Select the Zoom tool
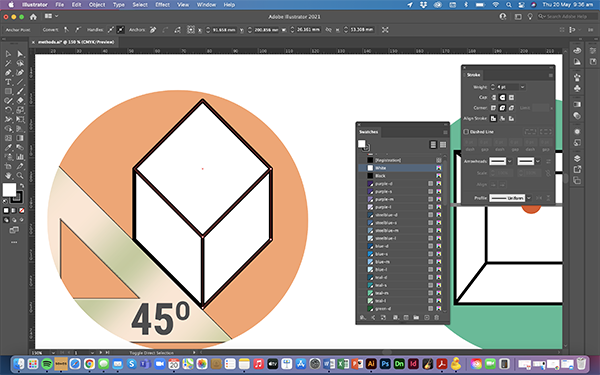This screenshot has height=375, width=600. pyautogui.click(x=20, y=176)
